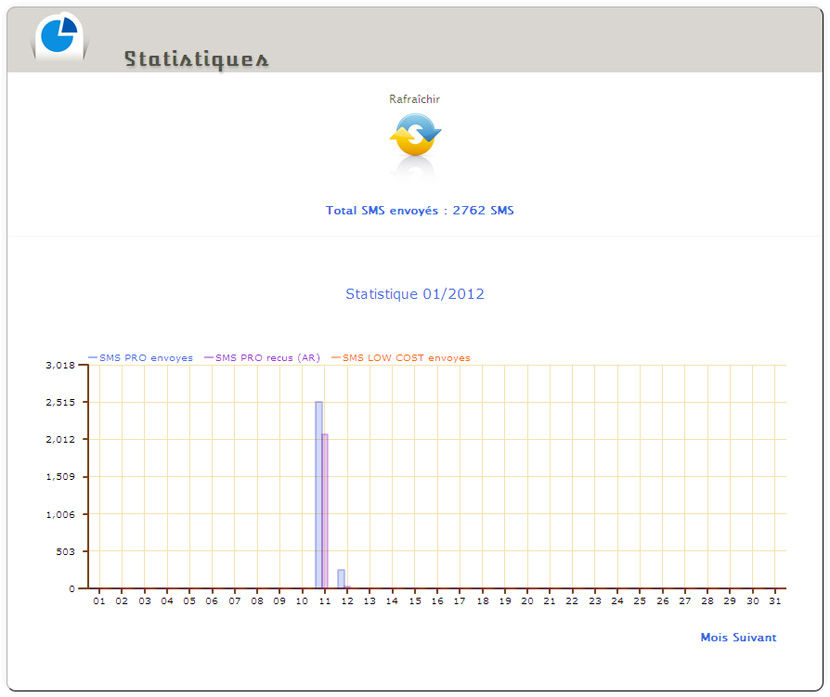
Task: Open the Mois Suivant link
Action: 738,637
